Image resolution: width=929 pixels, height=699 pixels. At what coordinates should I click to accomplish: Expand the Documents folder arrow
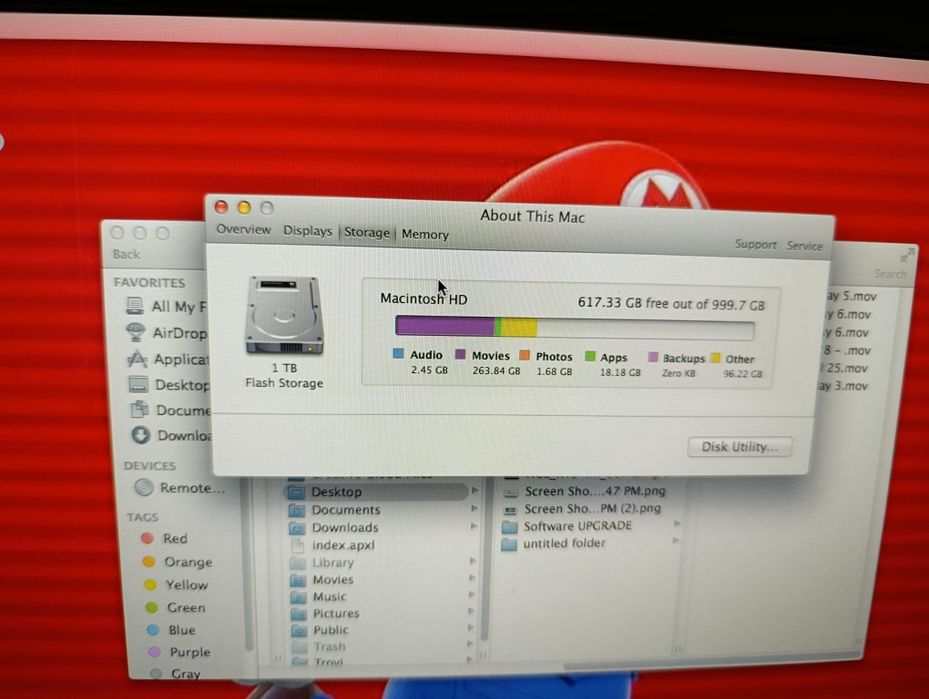click(474, 508)
